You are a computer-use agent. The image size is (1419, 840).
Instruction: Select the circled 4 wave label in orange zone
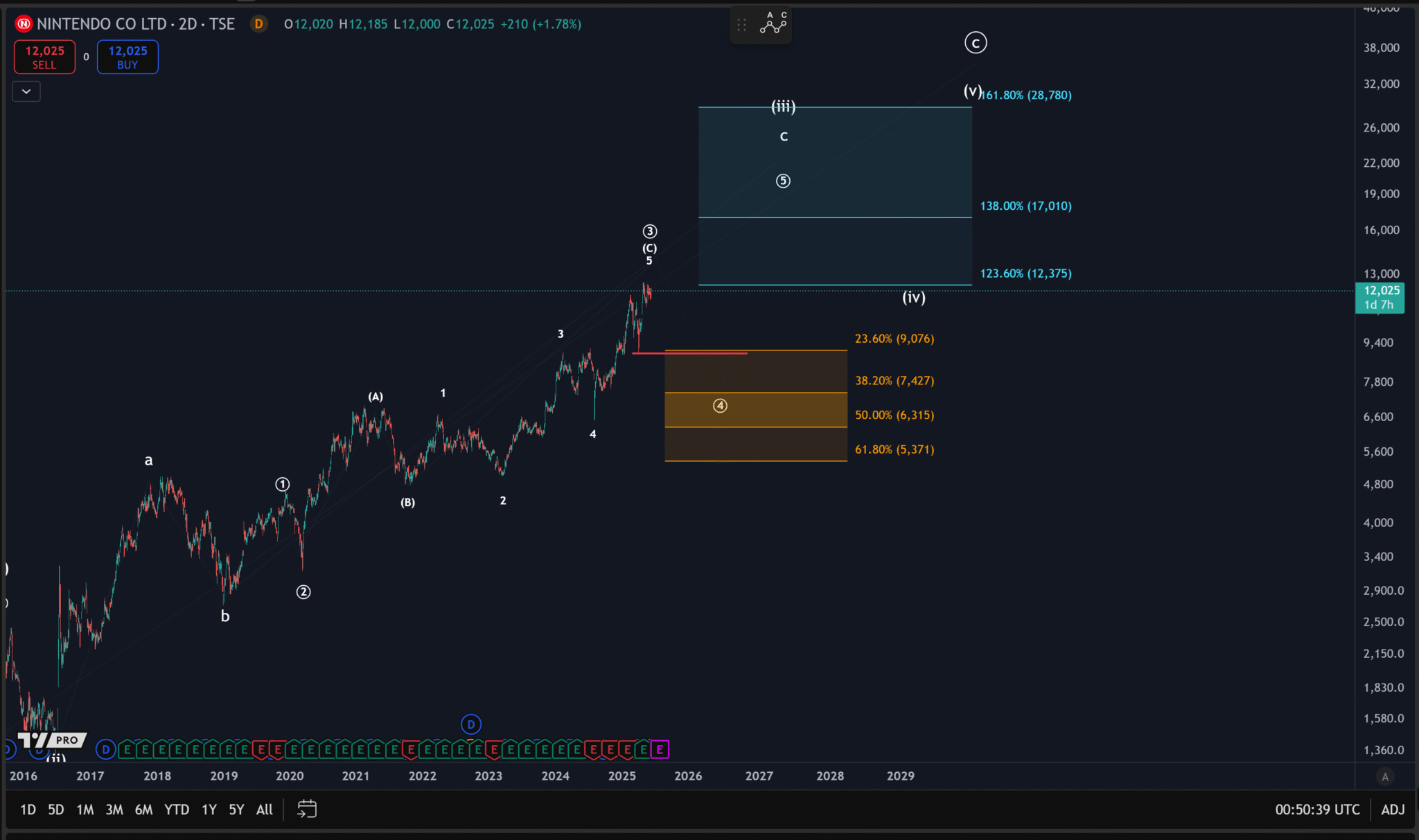(x=721, y=406)
